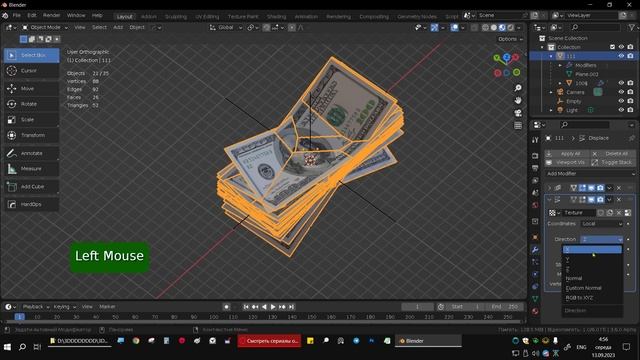The height and width of the screenshot is (360, 640).
Task: Disable Light render camera icon in outliner
Action: pos(630,110)
